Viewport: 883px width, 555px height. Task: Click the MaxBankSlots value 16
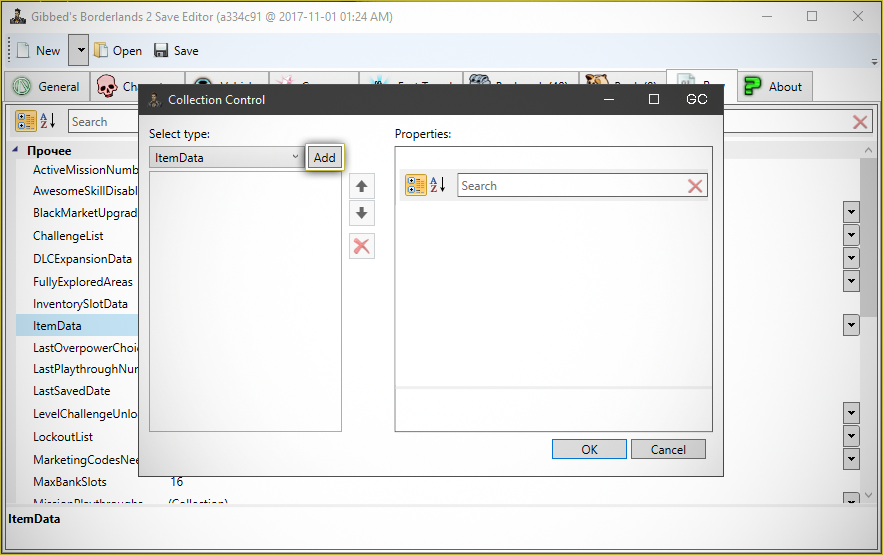[x=177, y=482]
